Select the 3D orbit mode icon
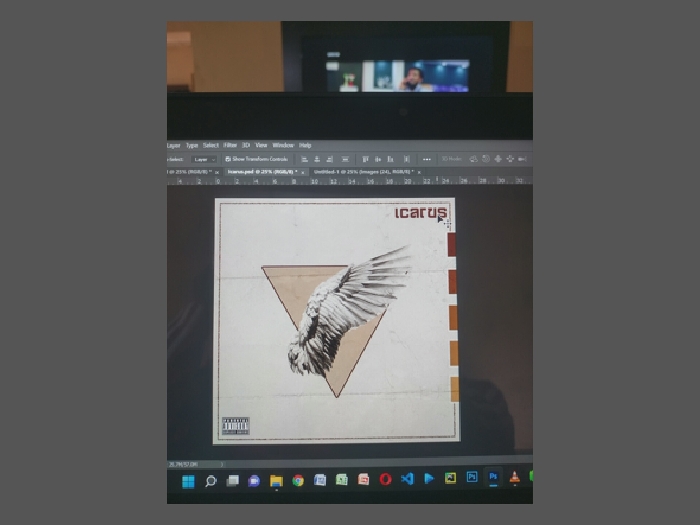The image size is (700, 525). click(474, 159)
